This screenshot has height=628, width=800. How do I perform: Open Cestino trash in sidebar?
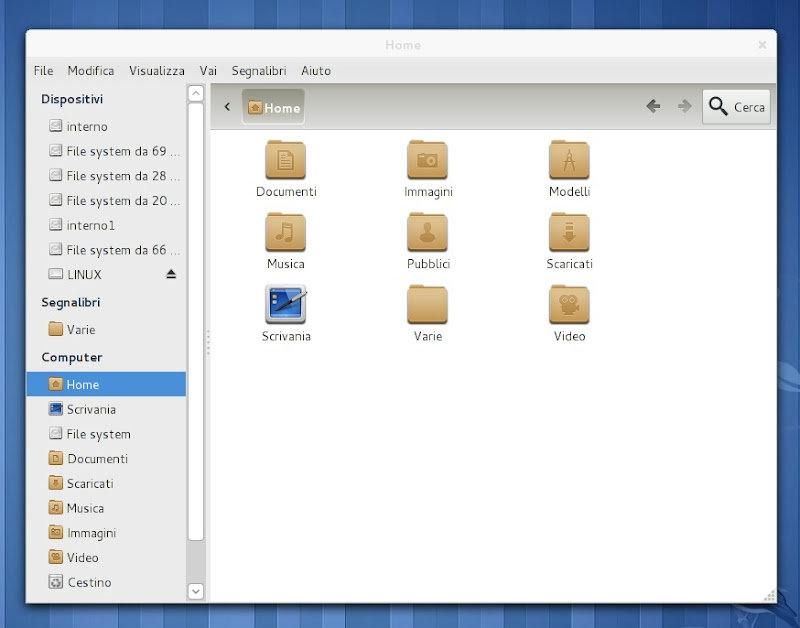click(106, 582)
